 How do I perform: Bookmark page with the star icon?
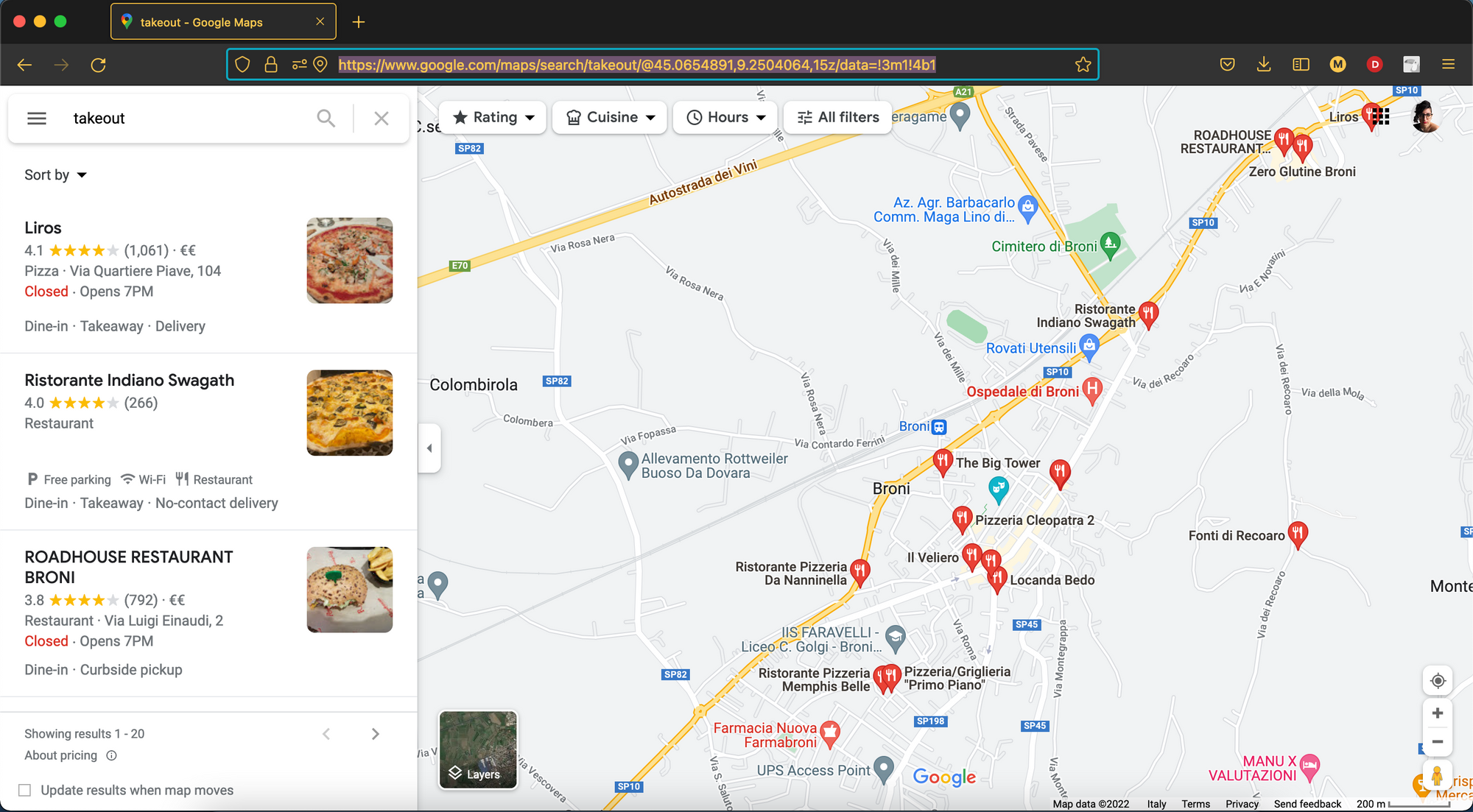click(x=1083, y=65)
